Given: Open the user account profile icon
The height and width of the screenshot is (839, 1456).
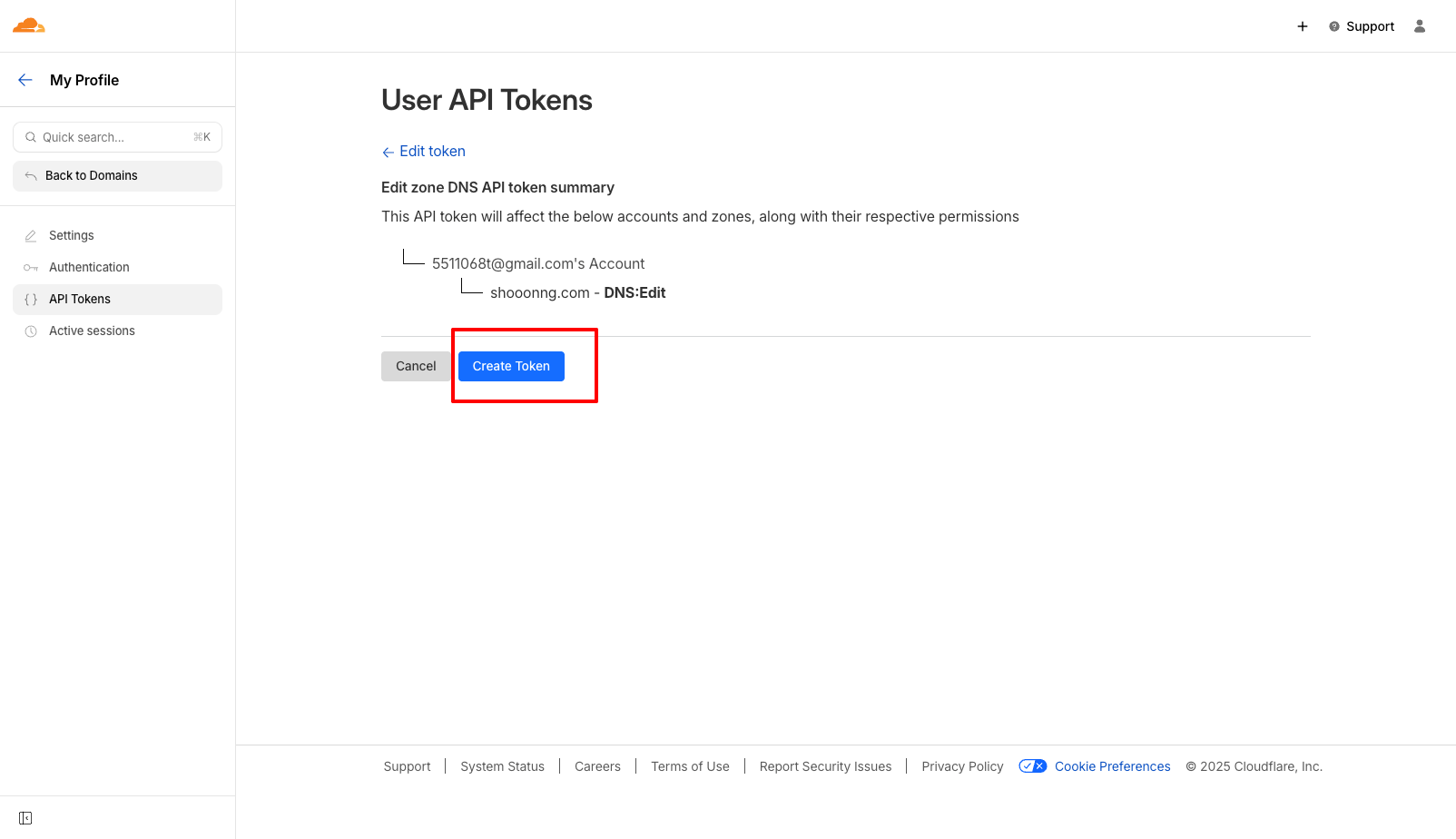Looking at the screenshot, I should pos(1420,26).
